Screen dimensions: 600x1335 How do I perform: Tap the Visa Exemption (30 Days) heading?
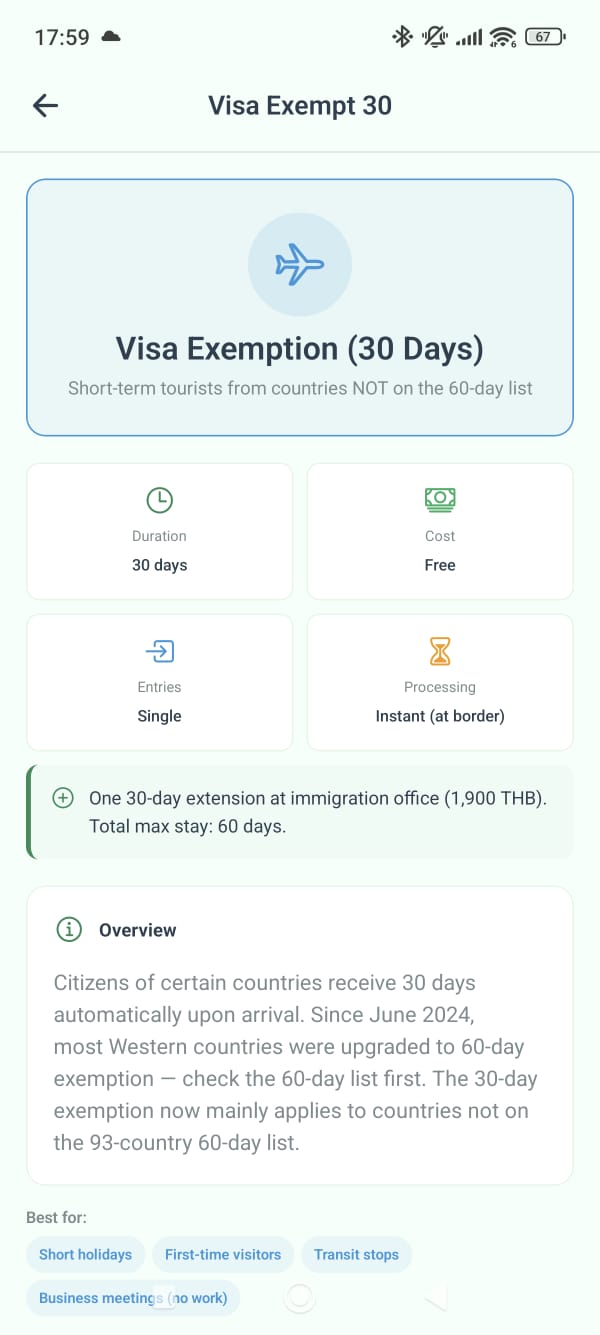point(300,349)
